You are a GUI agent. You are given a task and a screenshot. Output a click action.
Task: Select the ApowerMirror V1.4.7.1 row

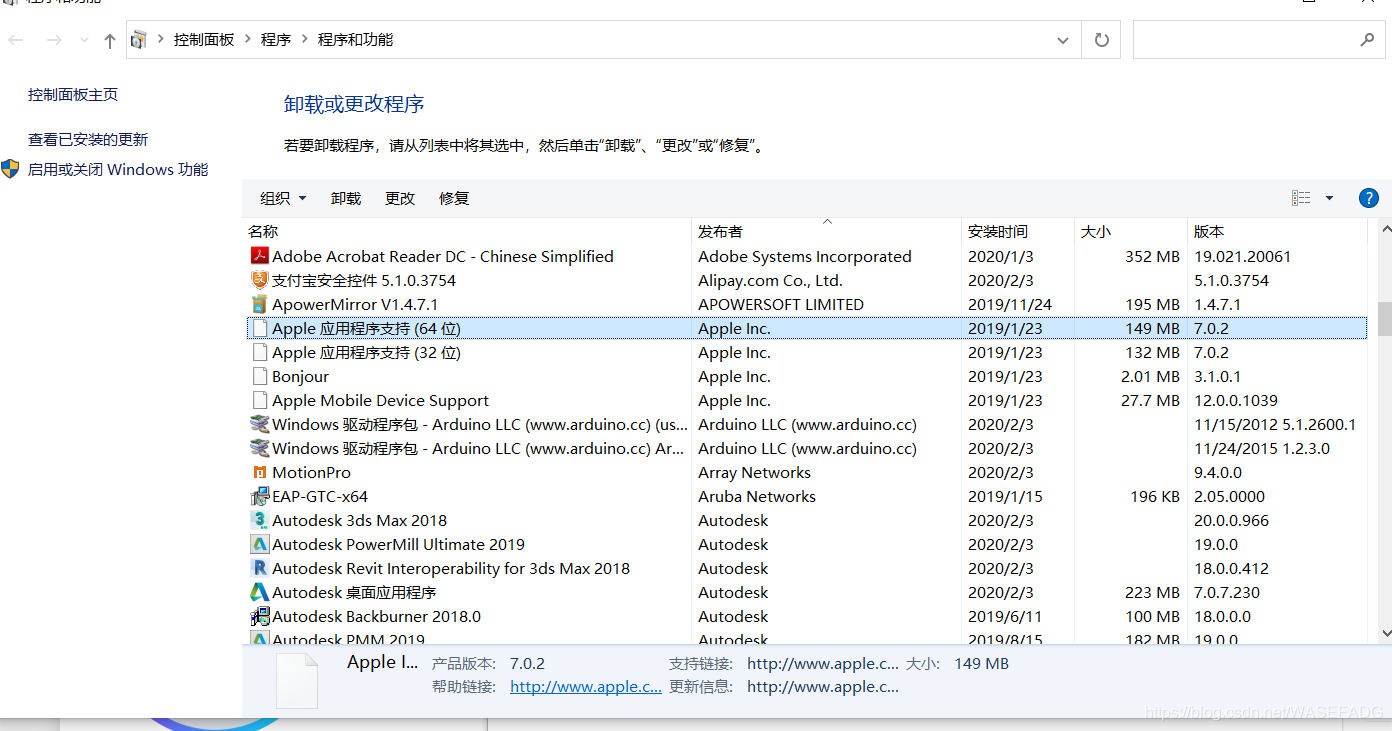806,304
